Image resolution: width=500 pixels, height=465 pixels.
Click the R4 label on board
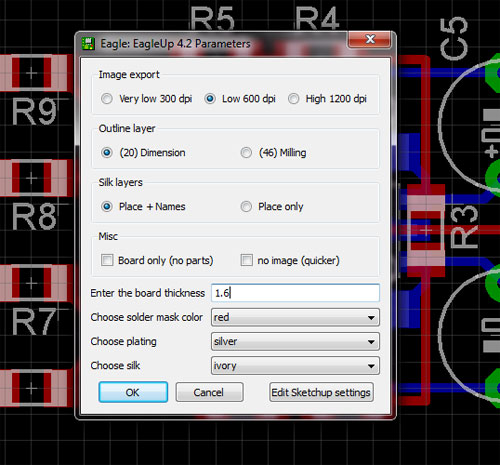point(317,19)
